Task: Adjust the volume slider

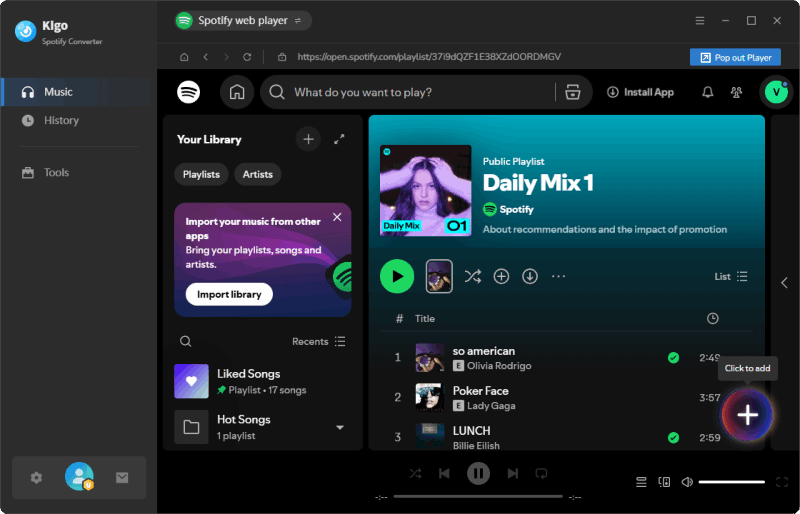Action: [732, 482]
